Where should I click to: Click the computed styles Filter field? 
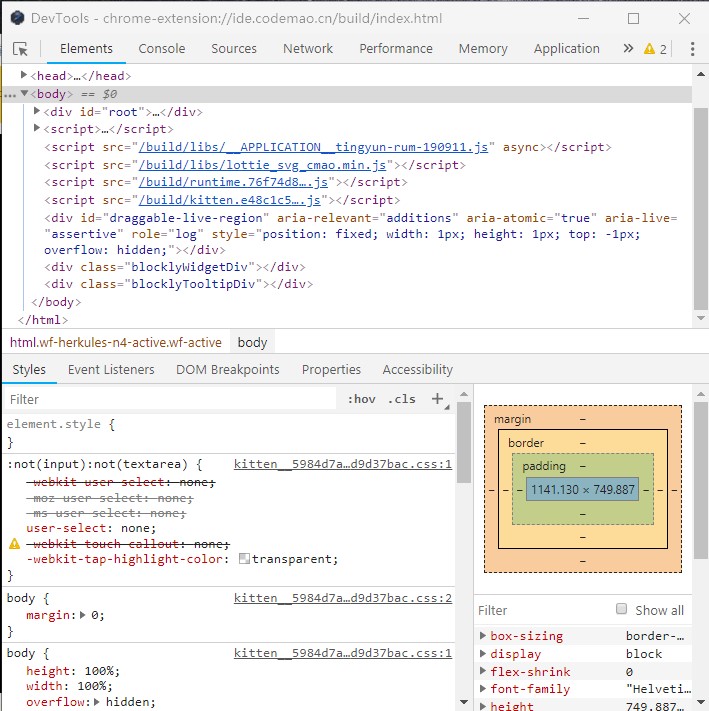click(x=544, y=610)
